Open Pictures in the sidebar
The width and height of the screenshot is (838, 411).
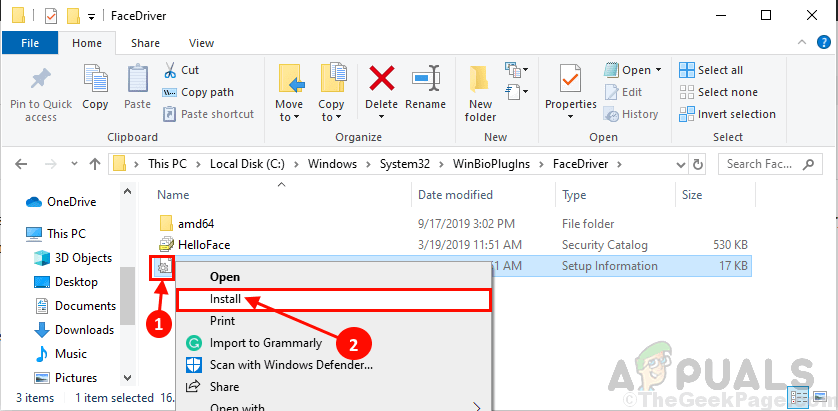point(66,378)
